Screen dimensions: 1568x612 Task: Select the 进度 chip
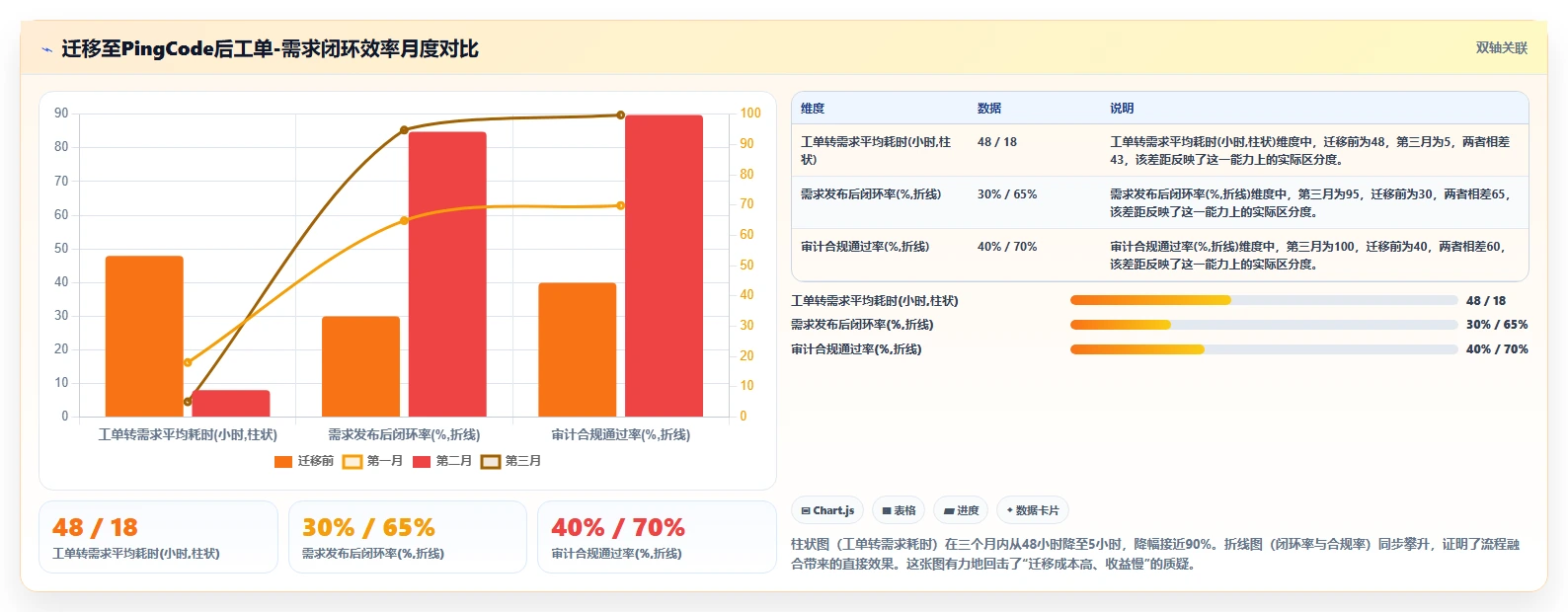[x=961, y=510]
